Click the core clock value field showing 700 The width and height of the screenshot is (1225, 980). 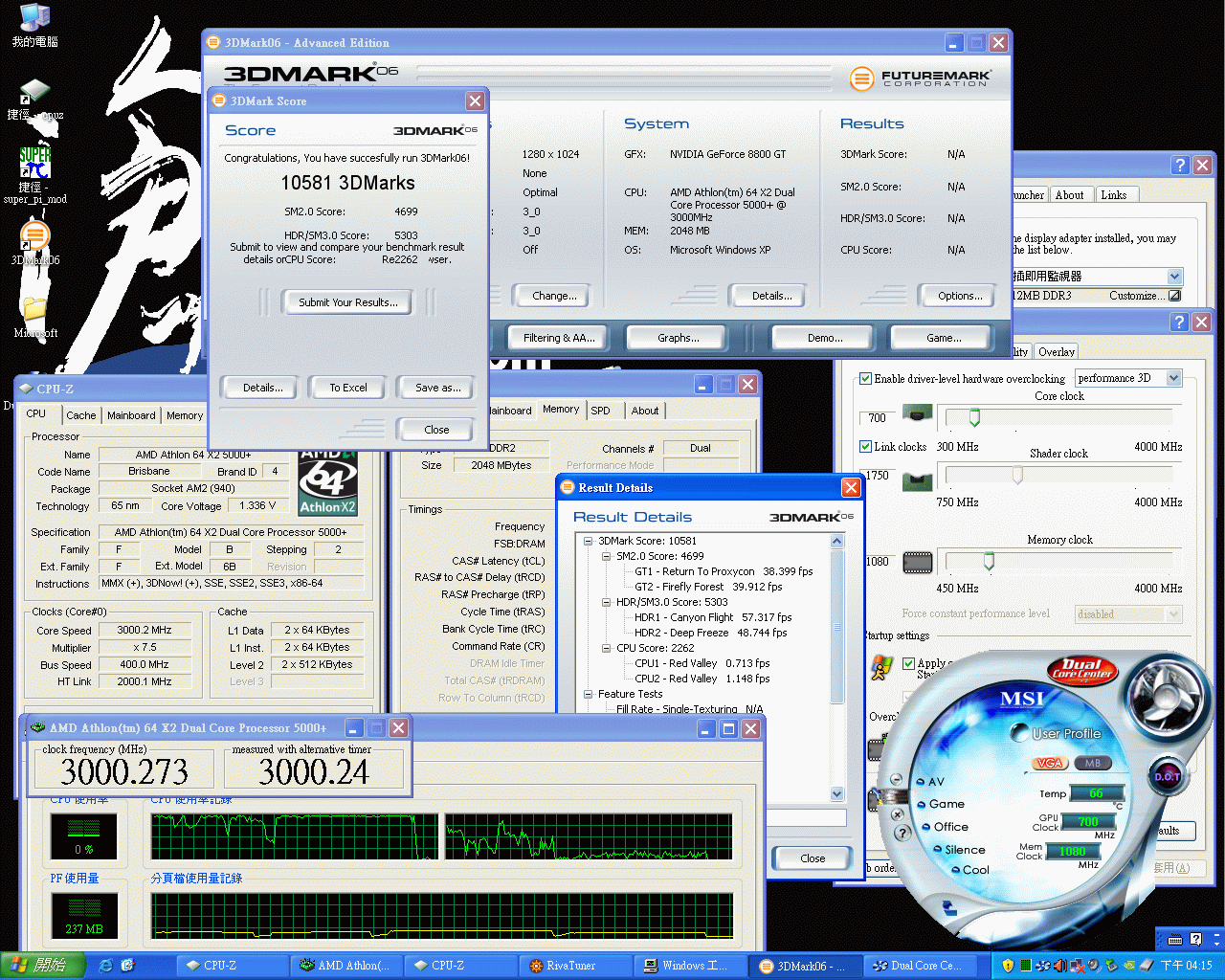[877, 418]
